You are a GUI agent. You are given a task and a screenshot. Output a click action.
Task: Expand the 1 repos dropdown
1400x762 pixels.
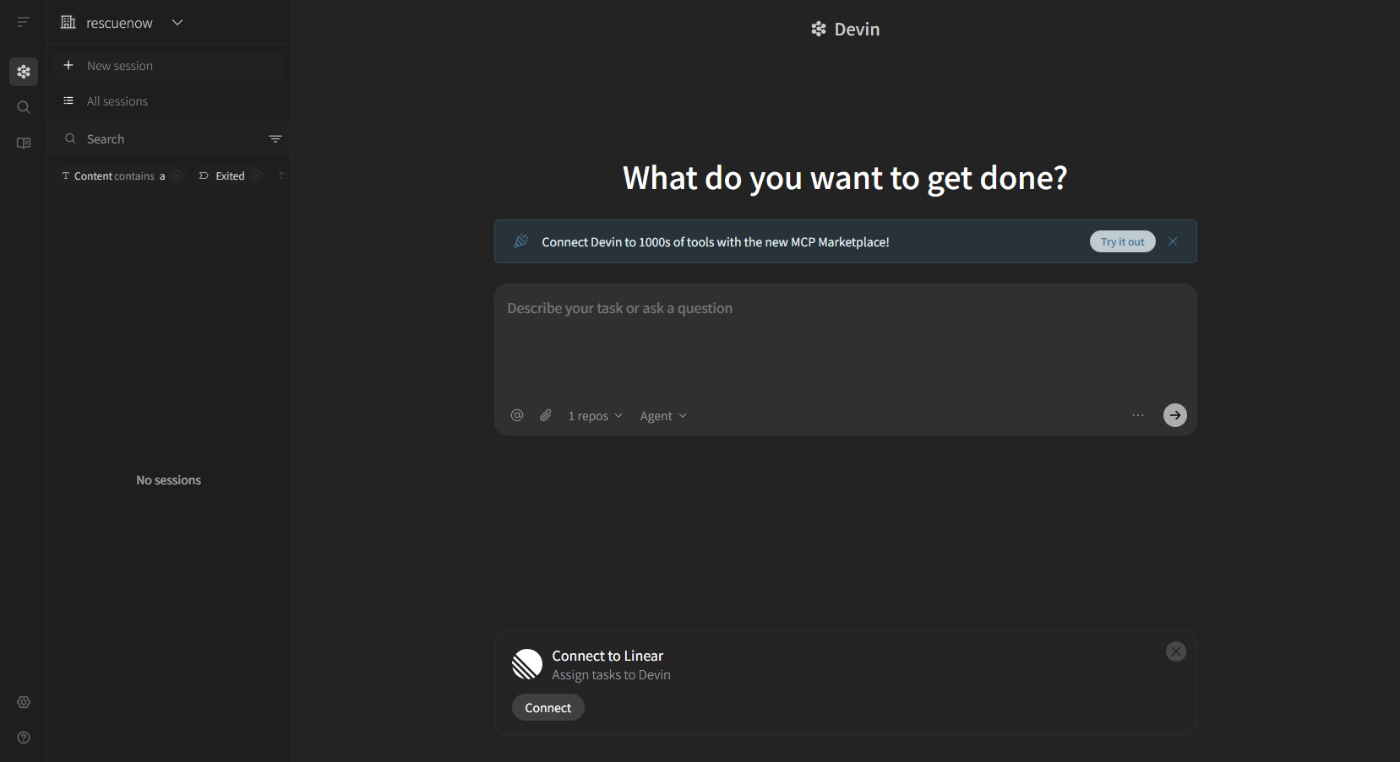[595, 416]
